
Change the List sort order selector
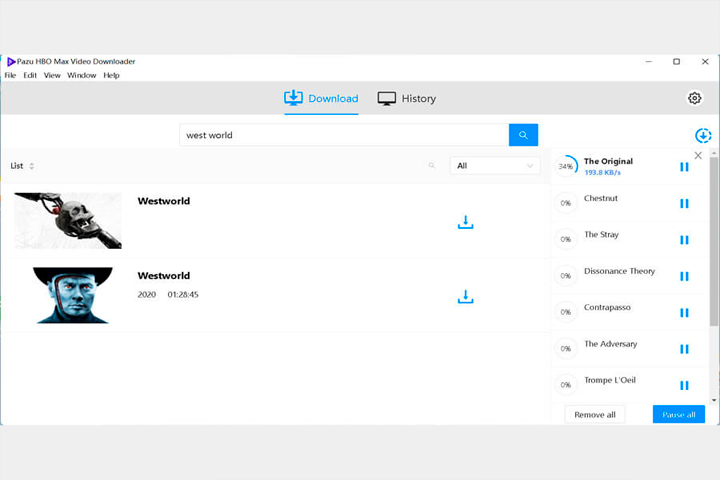click(22, 166)
